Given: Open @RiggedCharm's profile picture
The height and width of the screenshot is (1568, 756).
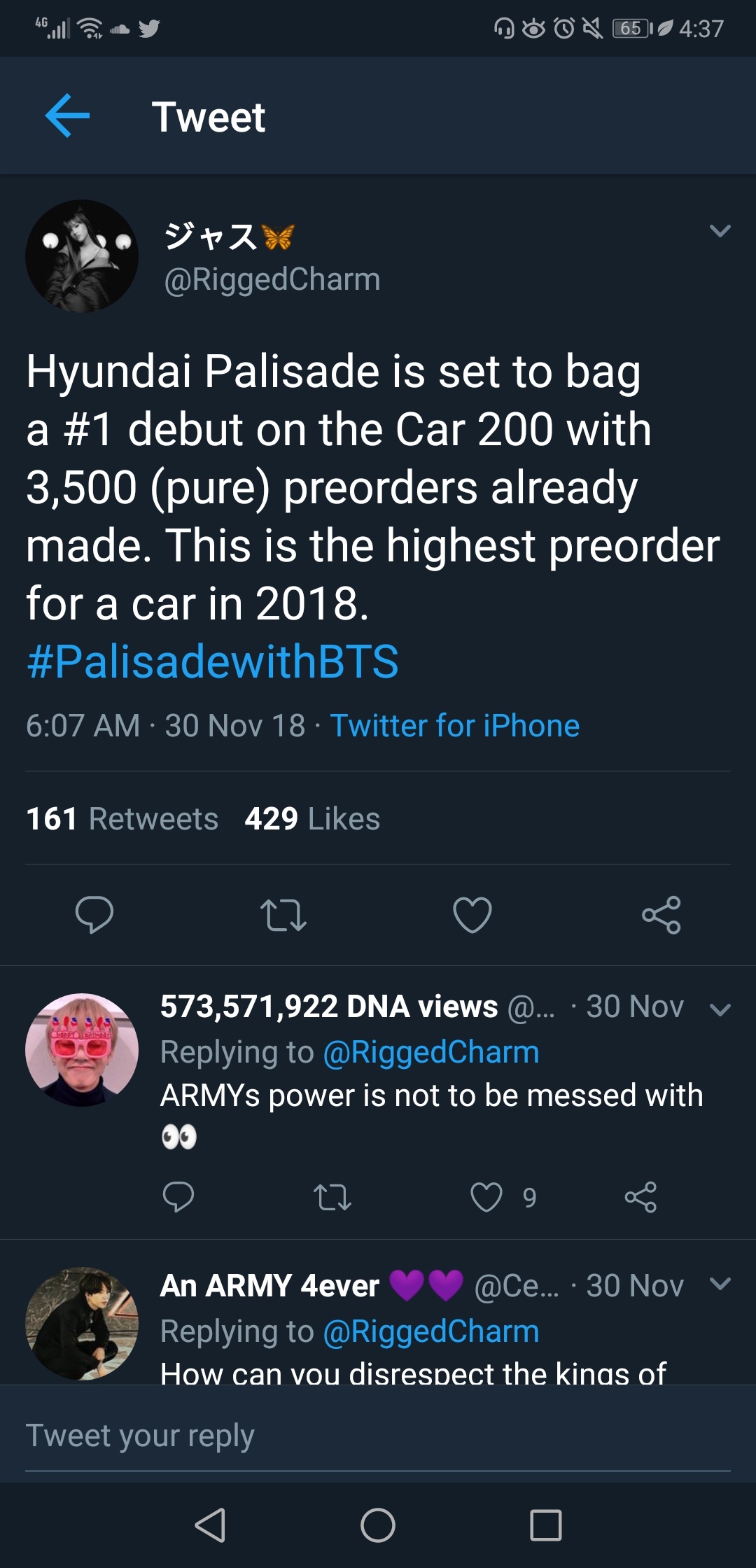Looking at the screenshot, I should (x=82, y=256).
